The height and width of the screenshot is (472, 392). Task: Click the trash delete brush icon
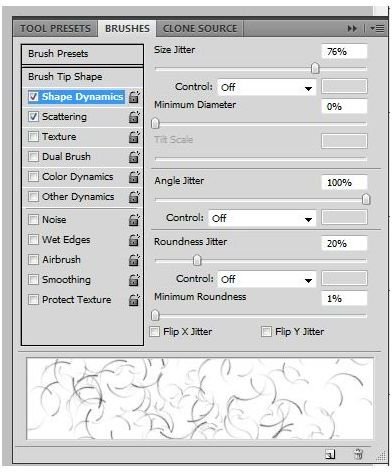pyautogui.click(x=358, y=454)
